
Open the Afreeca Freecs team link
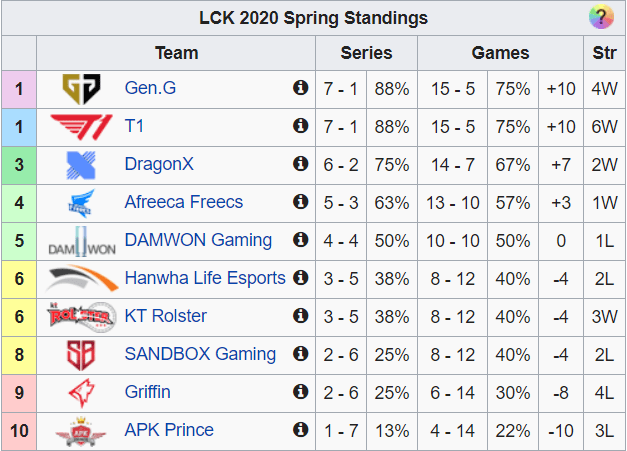click(183, 202)
